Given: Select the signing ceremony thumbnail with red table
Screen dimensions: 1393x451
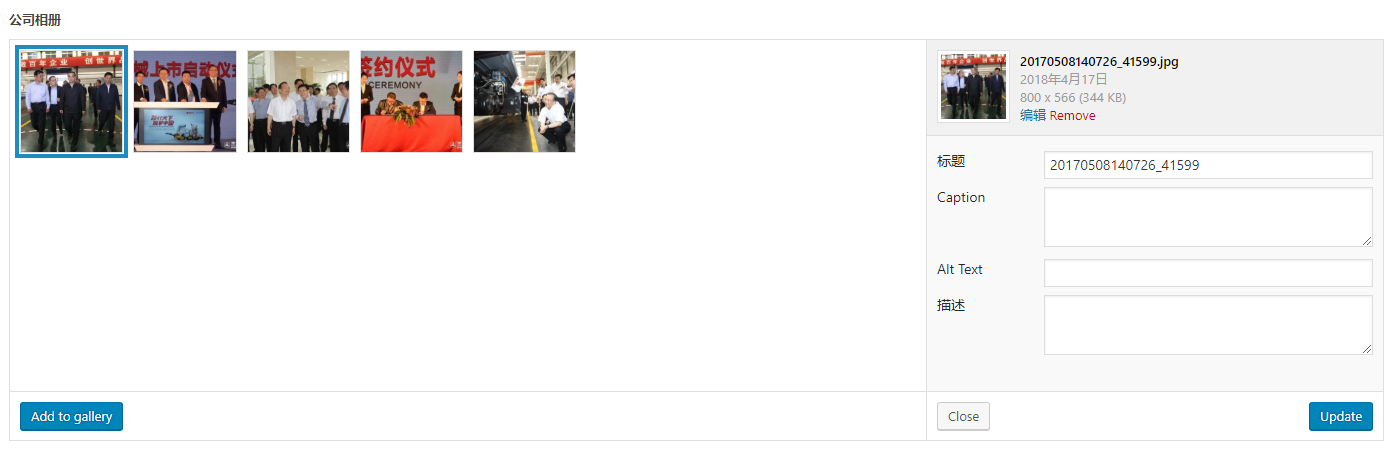Looking at the screenshot, I should (x=411, y=102).
